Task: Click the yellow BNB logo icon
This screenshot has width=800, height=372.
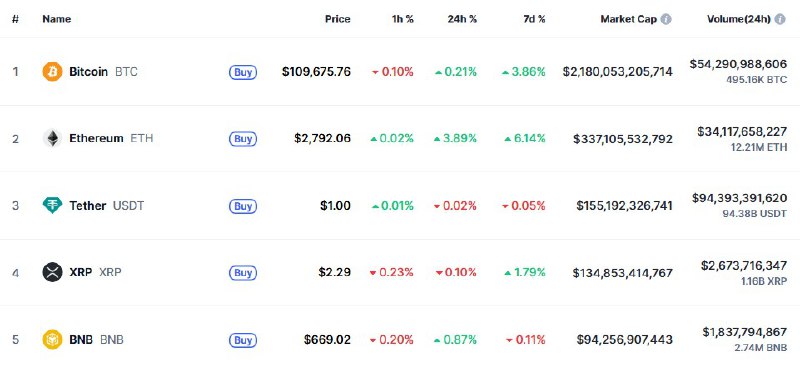Action: pos(52,339)
